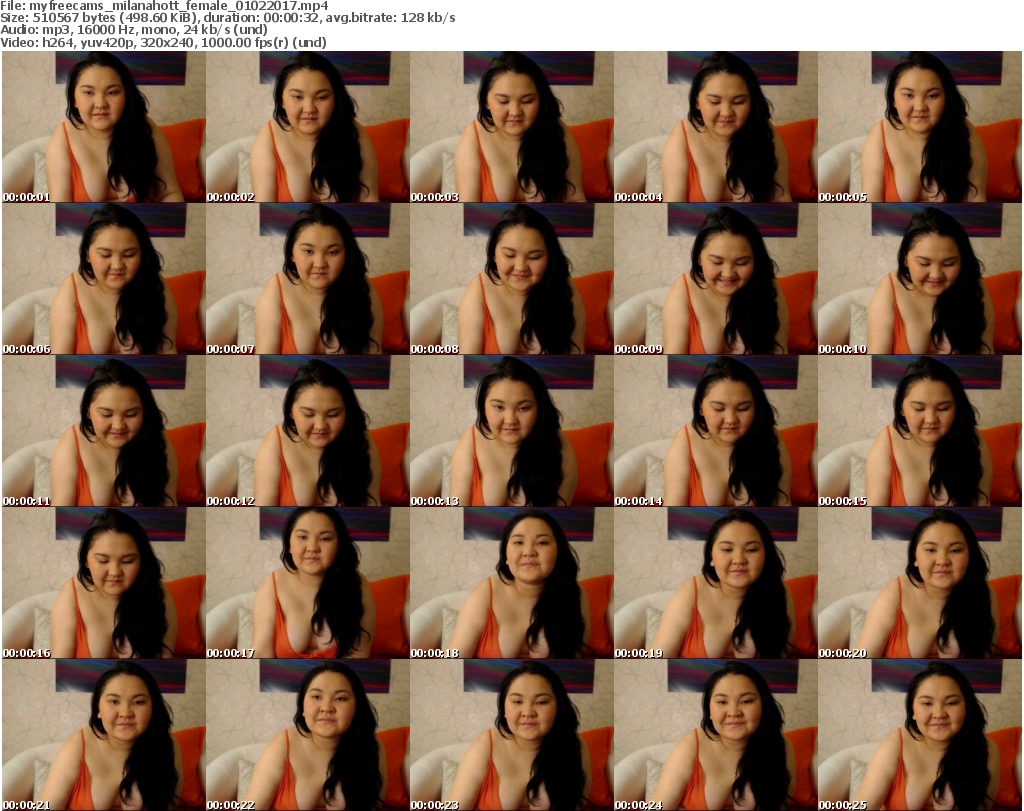Click the 'Audio: mp3, 16000 Hz' line
Image resolution: width=1024 pixels, height=811 pixels.
tap(134, 30)
